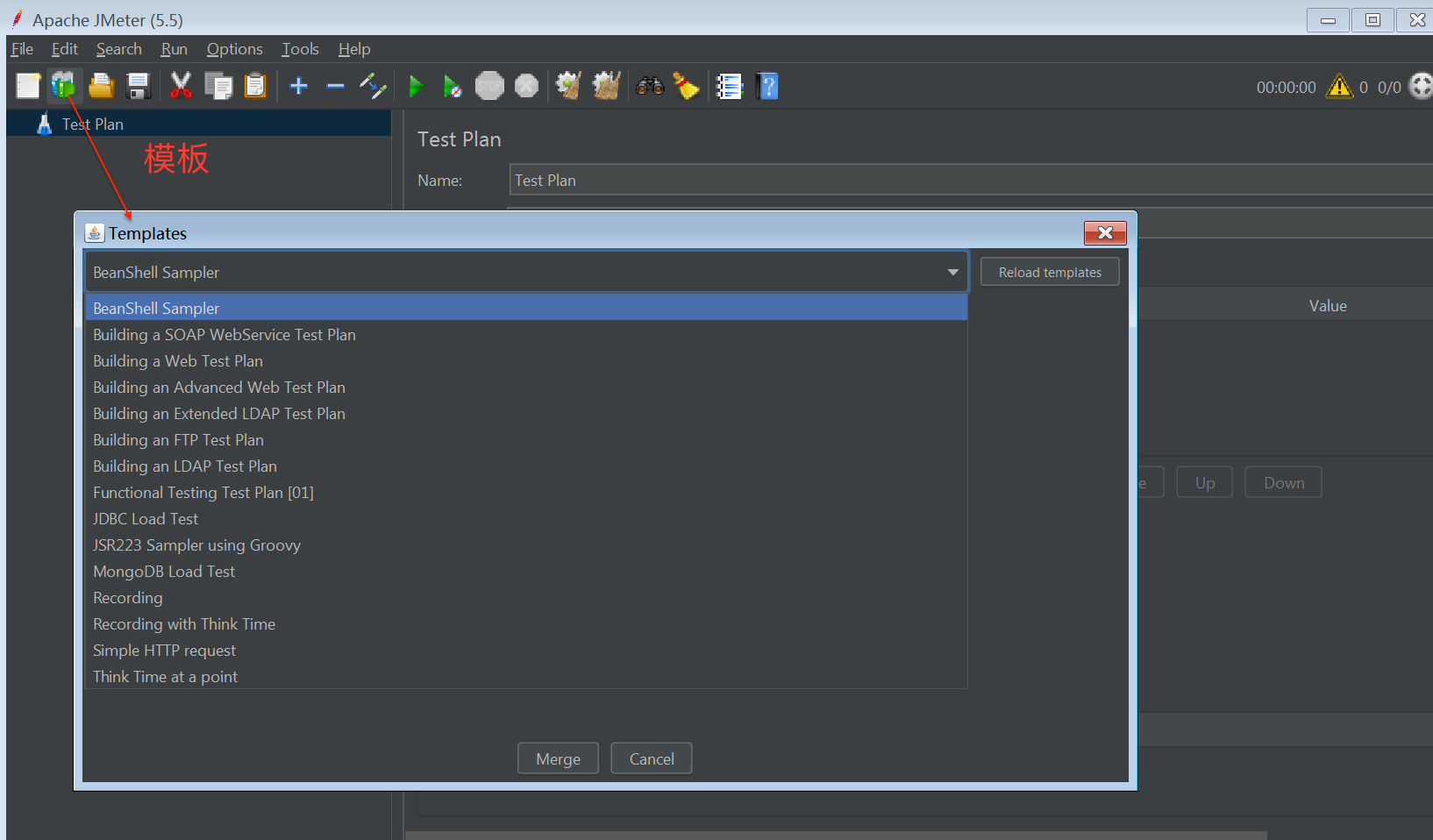
Task: Click the Cancel button in Templates
Action: pos(652,758)
